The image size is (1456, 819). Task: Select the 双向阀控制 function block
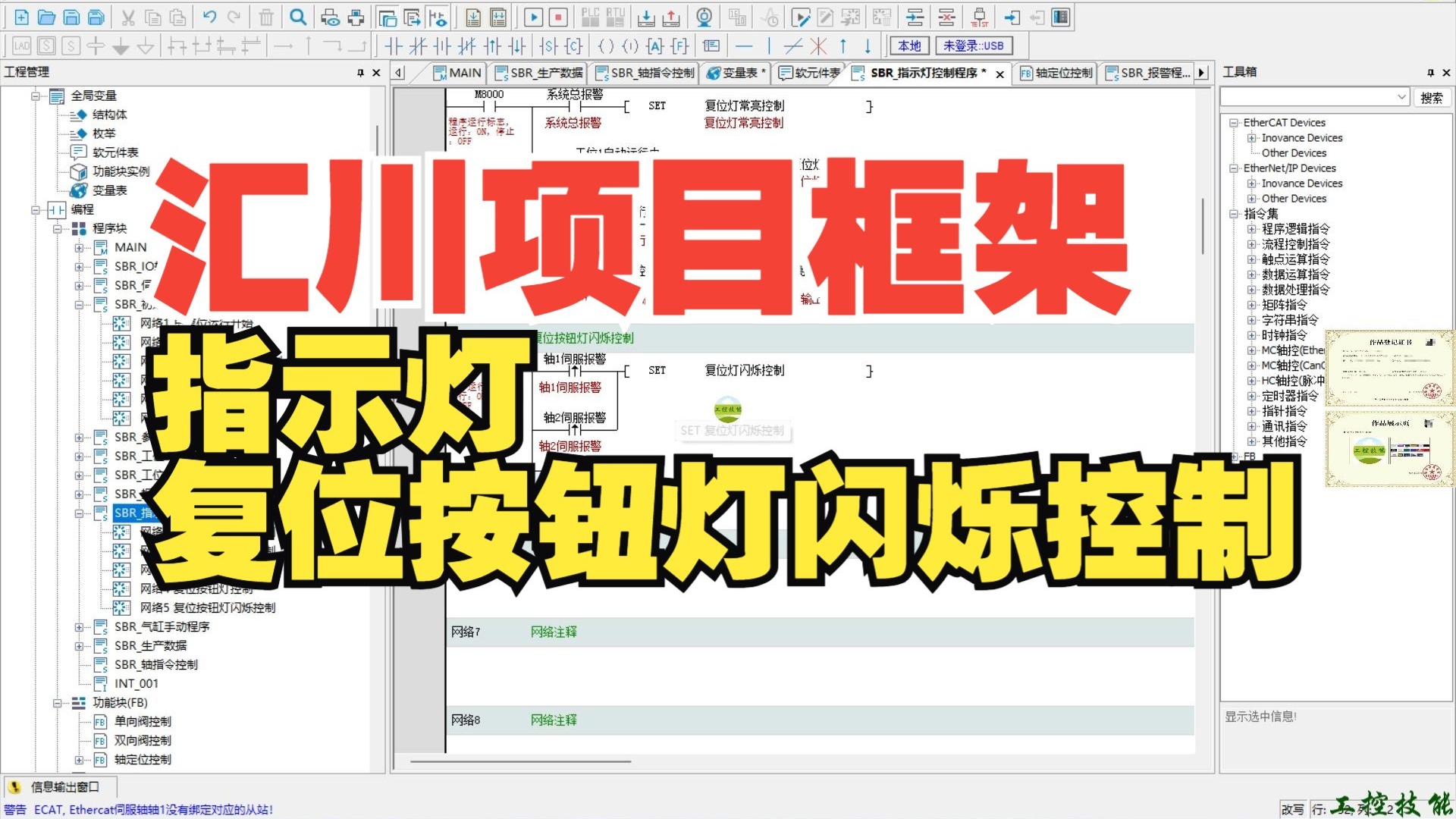pos(143,741)
